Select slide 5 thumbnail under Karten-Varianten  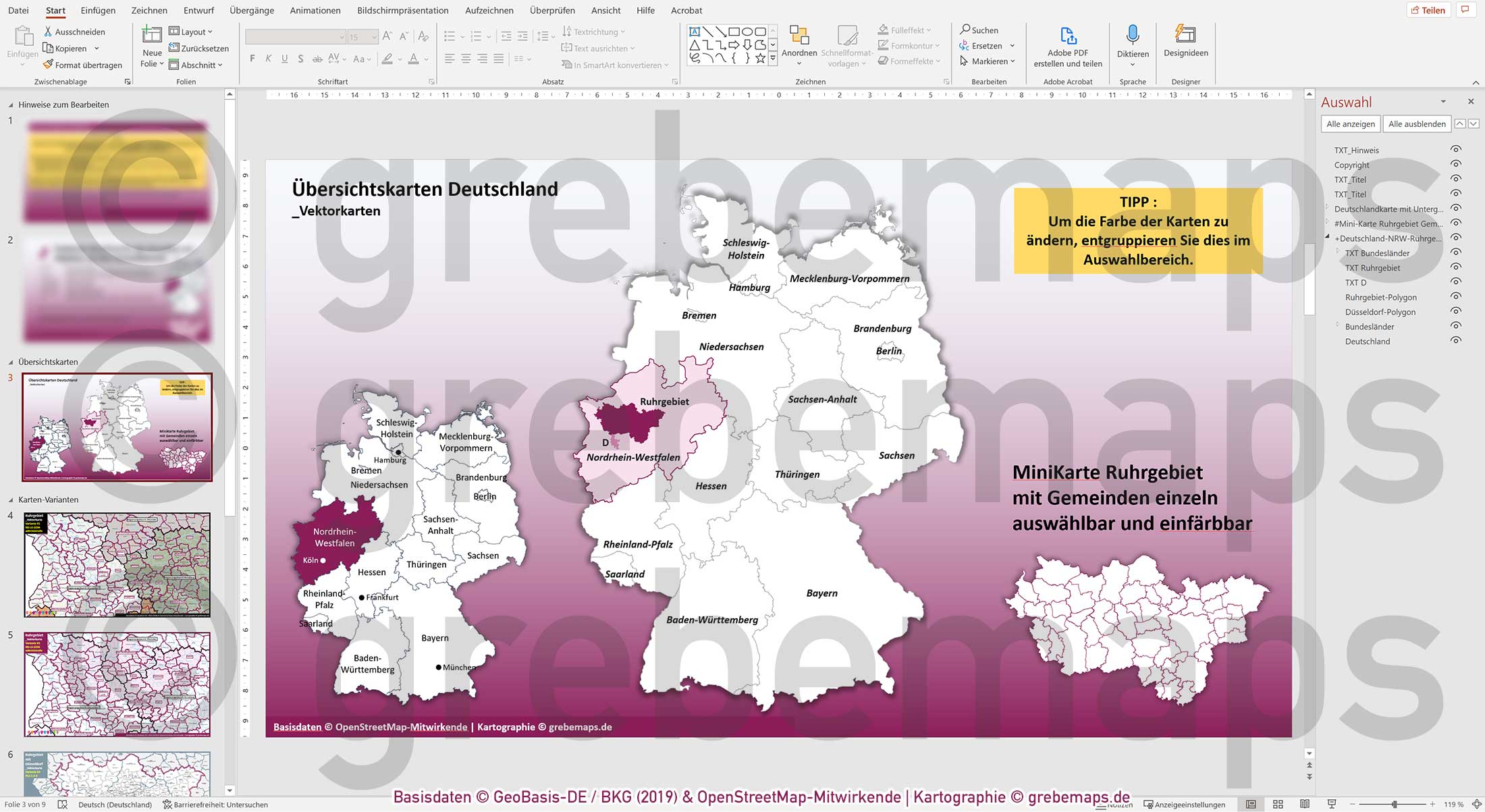[117, 684]
